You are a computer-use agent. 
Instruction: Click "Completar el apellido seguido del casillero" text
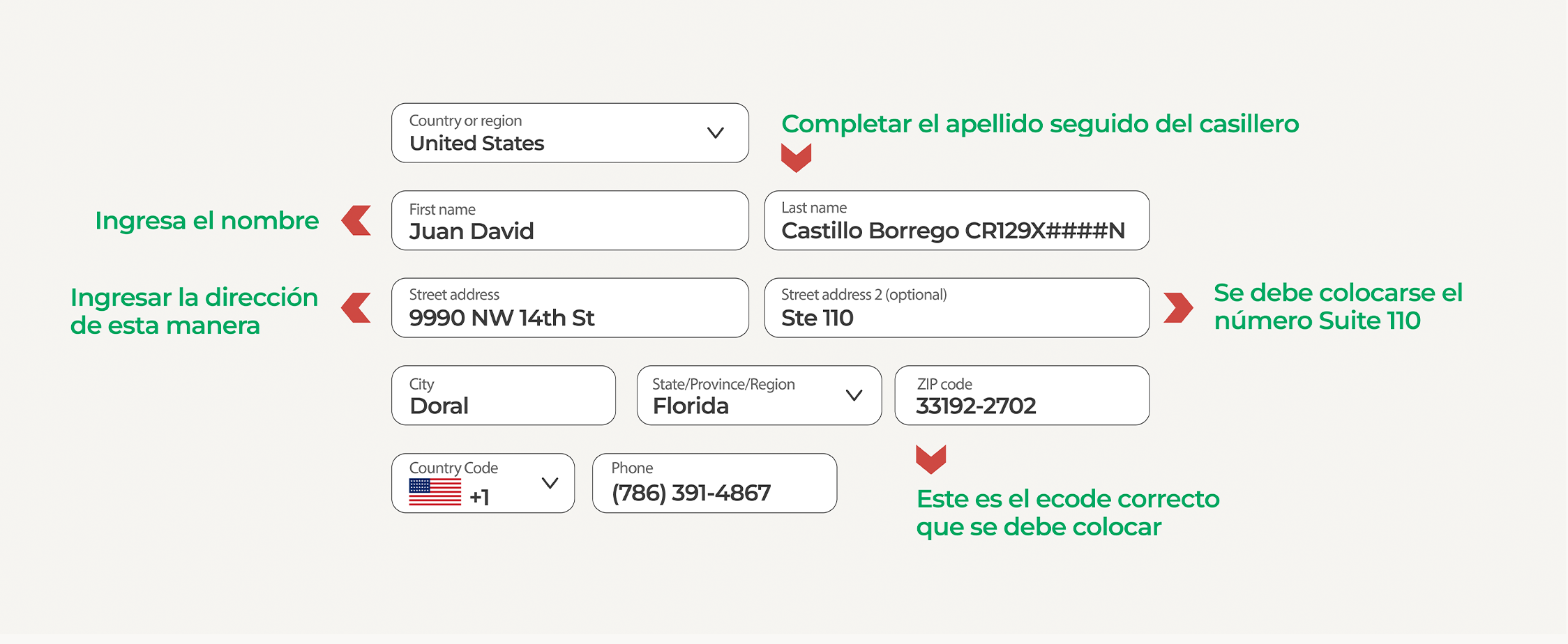(1039, 124)
